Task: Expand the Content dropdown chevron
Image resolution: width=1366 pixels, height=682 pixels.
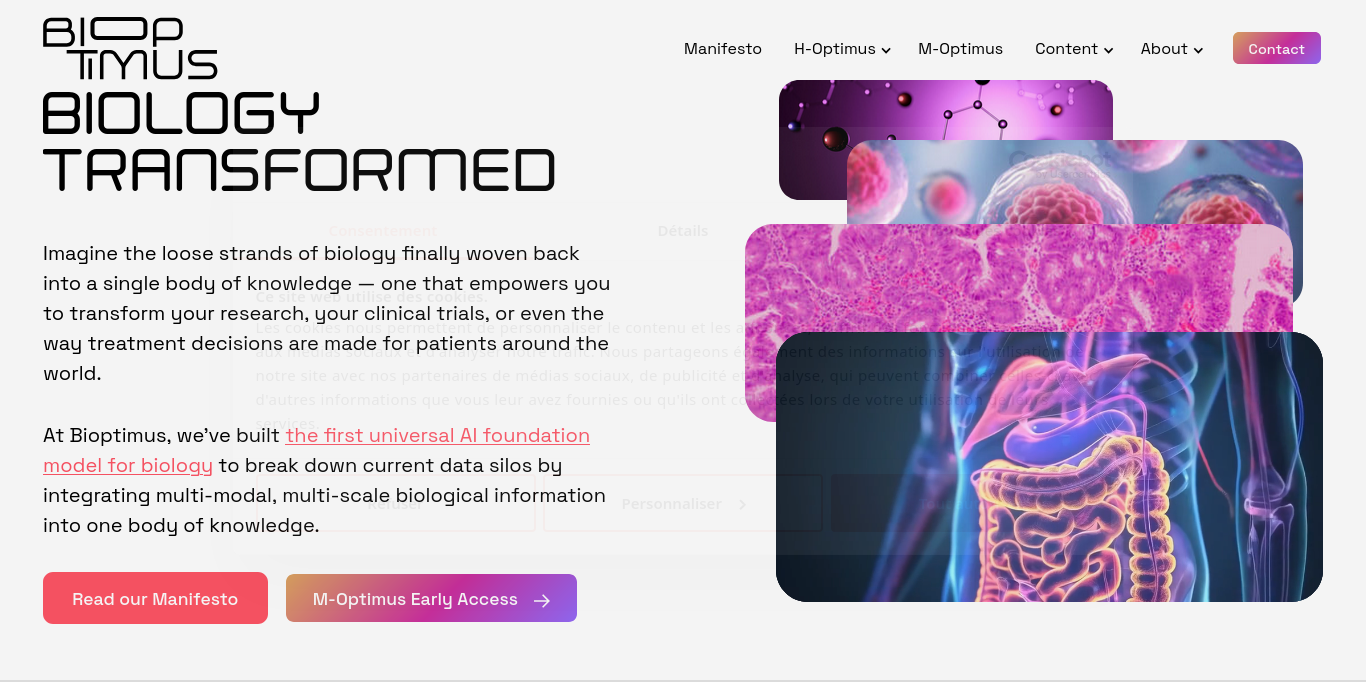Action: point(1108,50)
